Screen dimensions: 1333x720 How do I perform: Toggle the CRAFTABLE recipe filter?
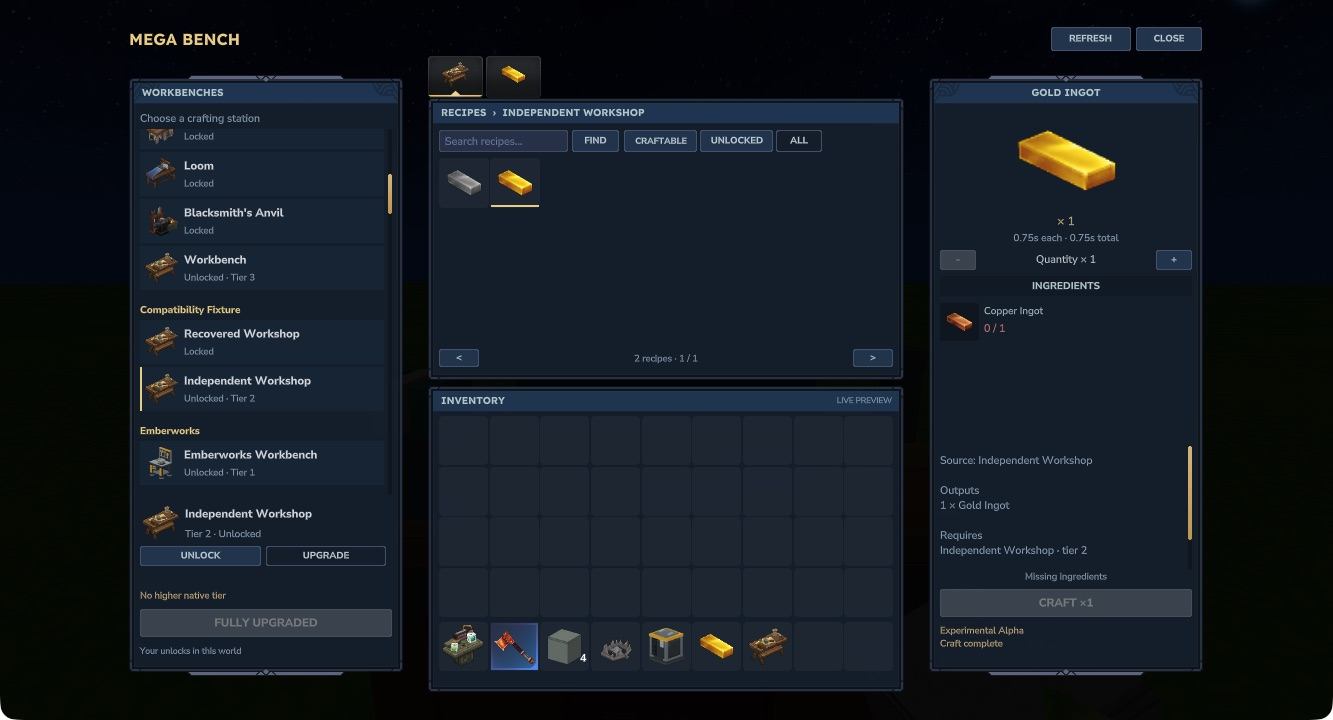(x=661, y=141)
